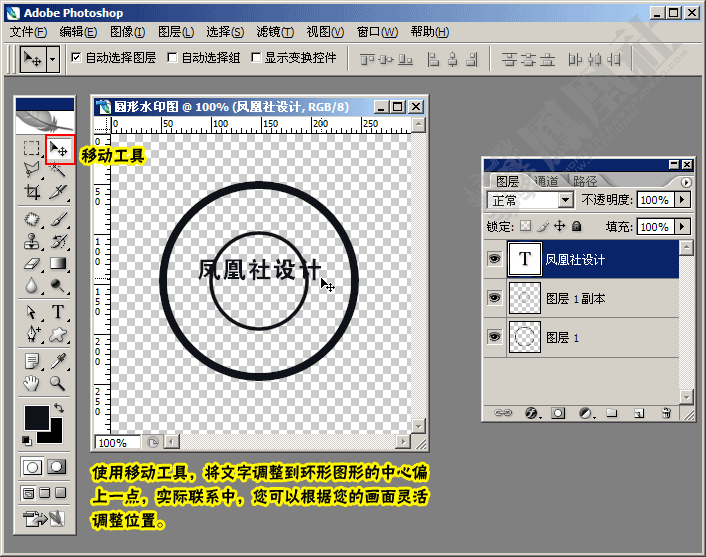The width and height of the screenshot is (706, 557).
Task: Select the Blur tool
Action: [x=32, y=285]
